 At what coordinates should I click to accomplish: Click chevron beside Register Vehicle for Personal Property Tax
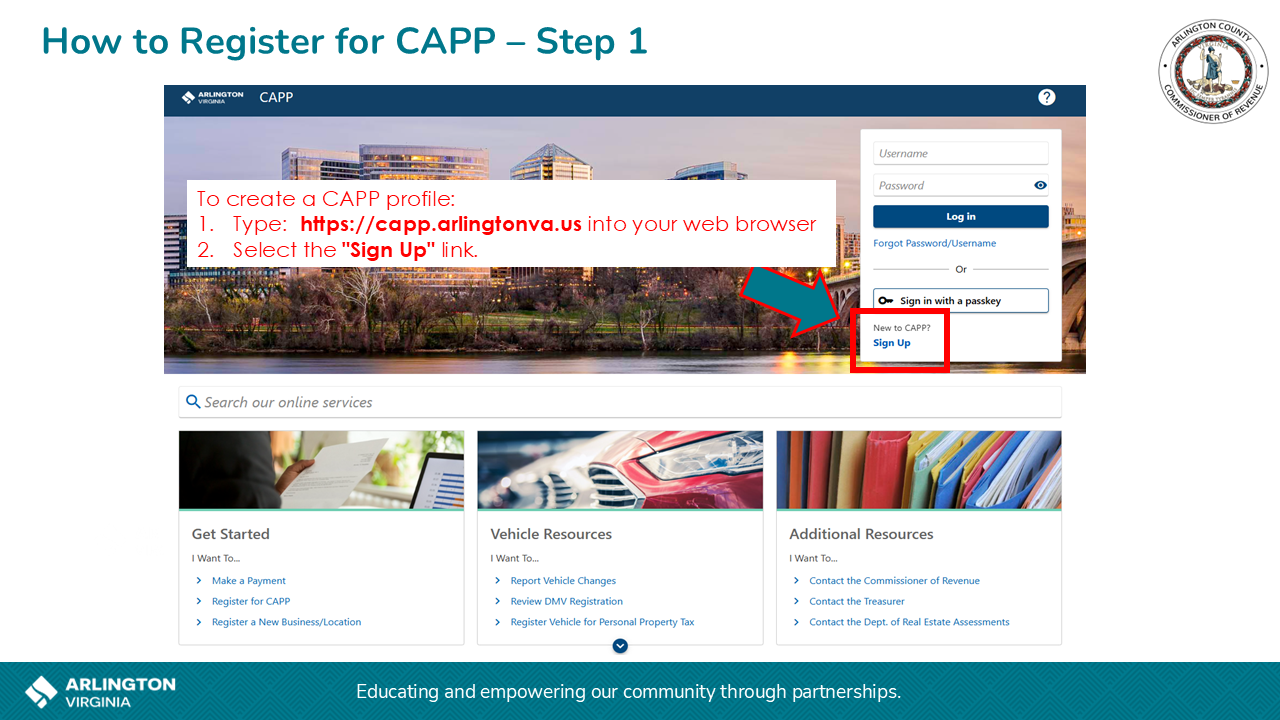pos(498,622)
